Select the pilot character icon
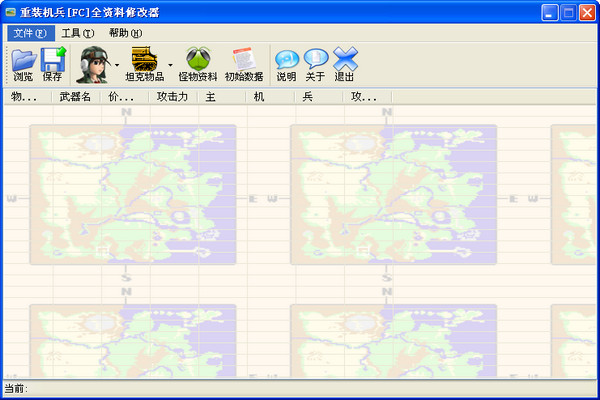The width and height of the screenshot is (600, 400). 93,64
